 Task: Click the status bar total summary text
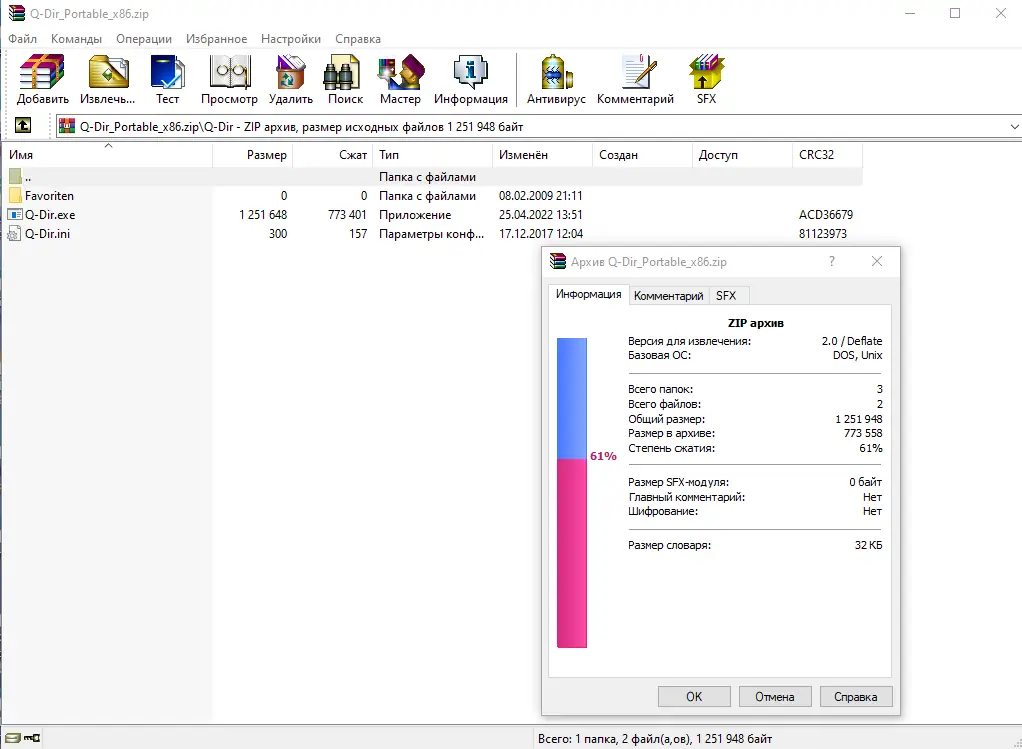click(x=655, y=739)
